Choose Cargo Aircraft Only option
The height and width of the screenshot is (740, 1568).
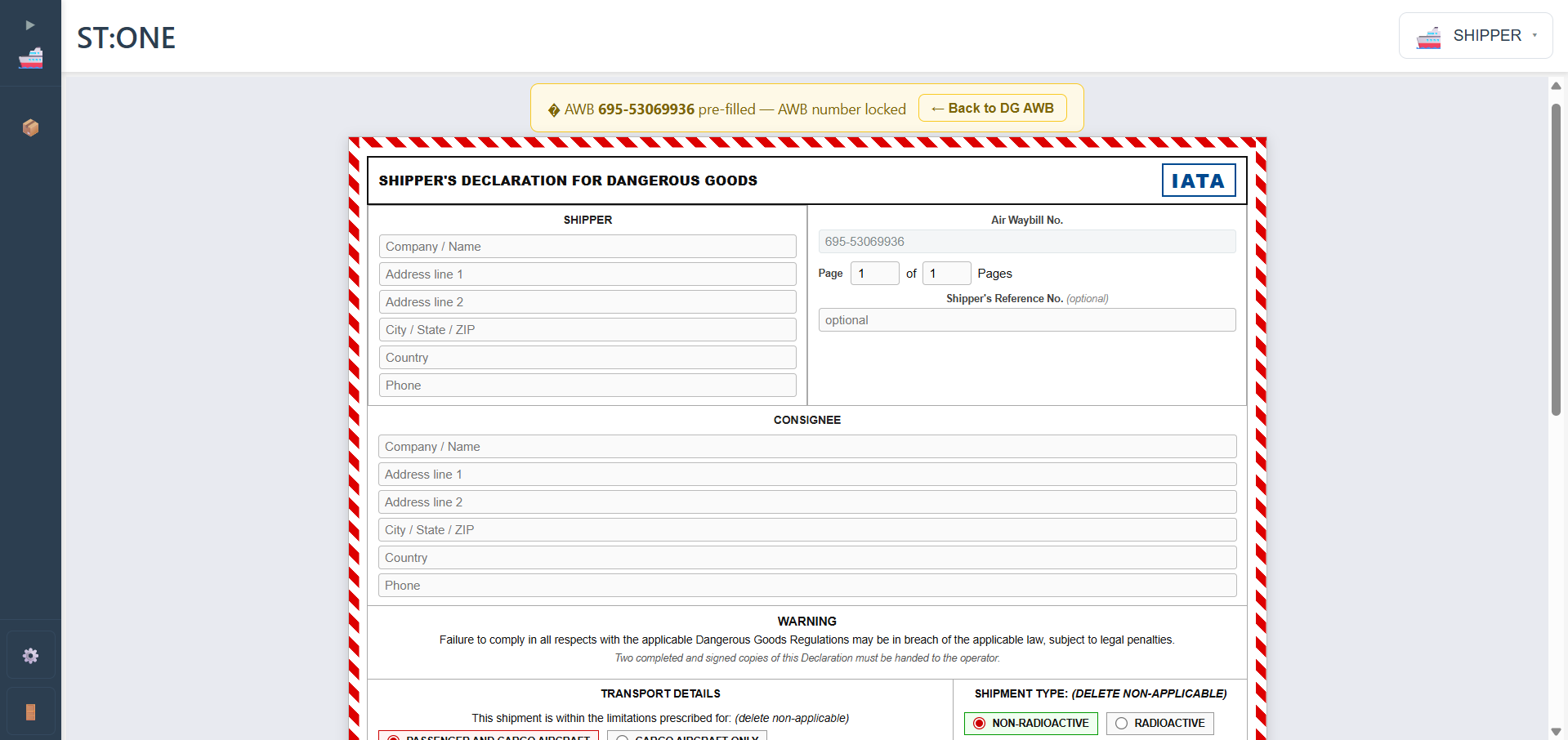coord(687,736)
